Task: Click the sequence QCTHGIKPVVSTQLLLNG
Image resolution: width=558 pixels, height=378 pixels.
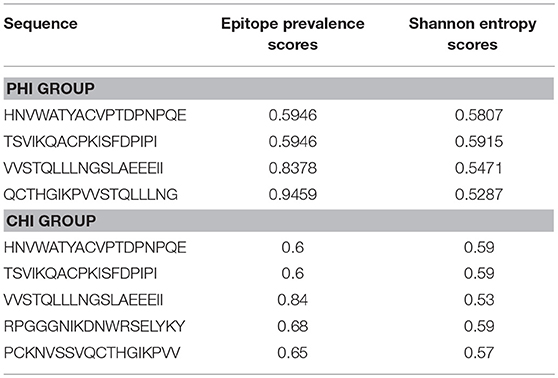Action: pos(91,194)
